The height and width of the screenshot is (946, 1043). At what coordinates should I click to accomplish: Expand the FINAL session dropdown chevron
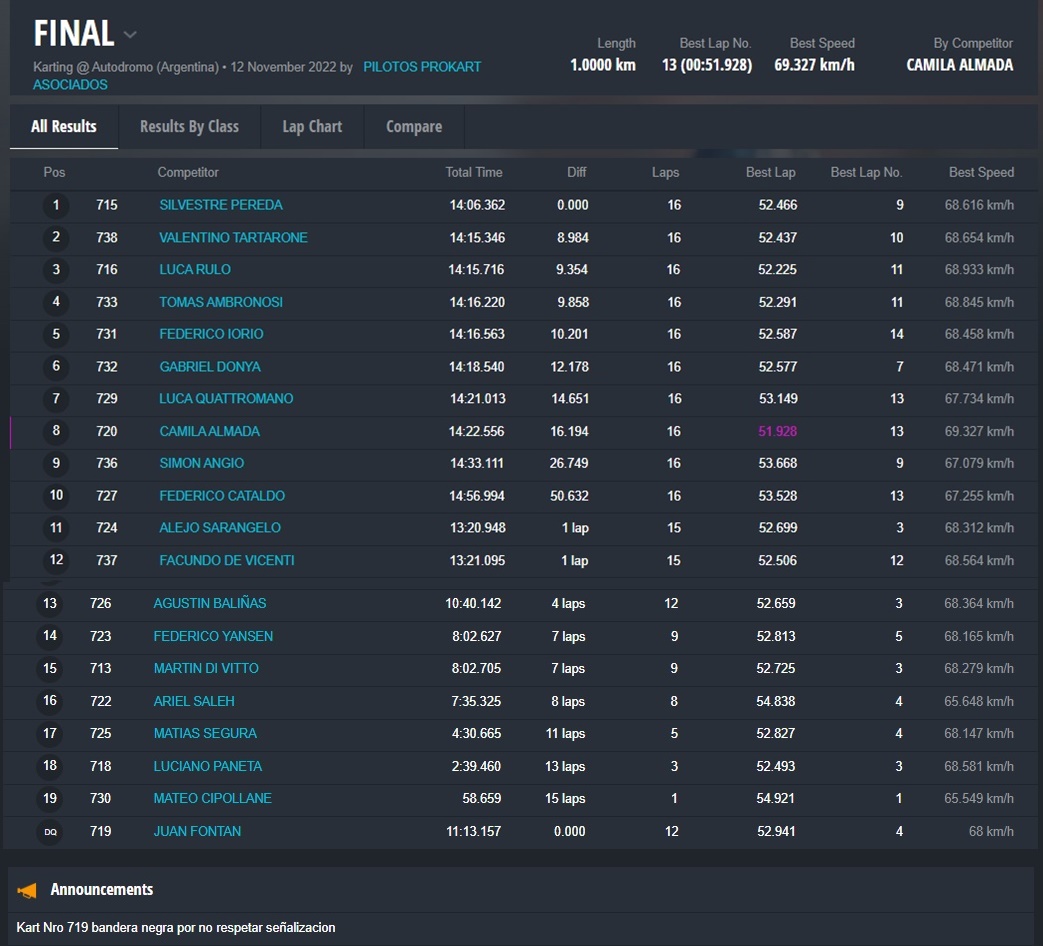click(130, 34)
